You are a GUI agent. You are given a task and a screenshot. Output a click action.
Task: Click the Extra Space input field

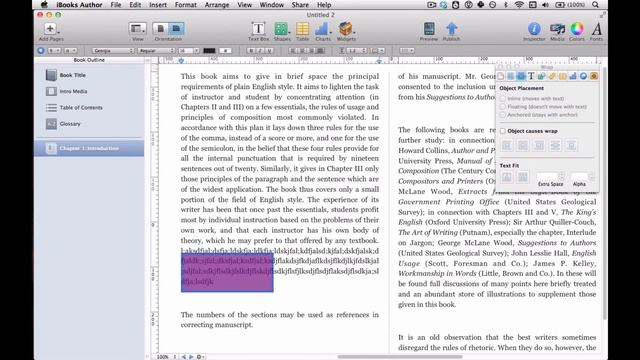click(547, 176)
